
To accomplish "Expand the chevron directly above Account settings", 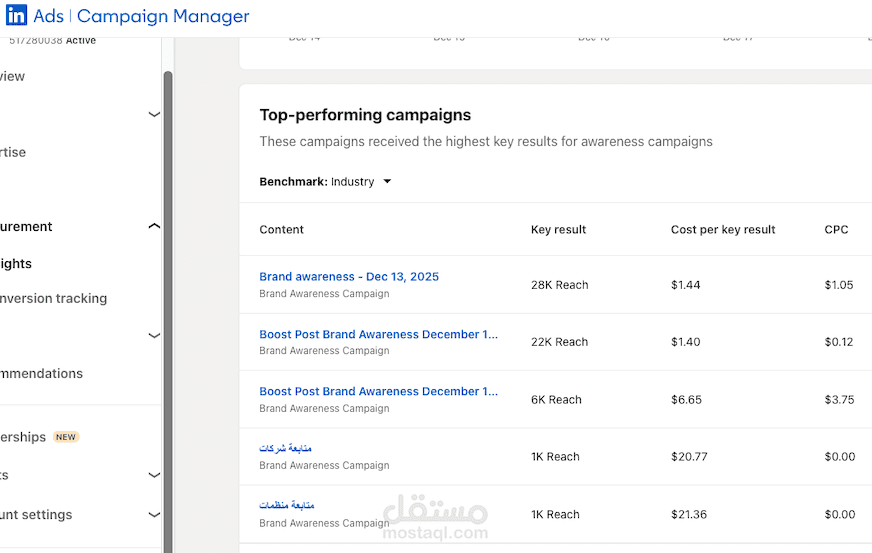I will [x=154, y=476].
